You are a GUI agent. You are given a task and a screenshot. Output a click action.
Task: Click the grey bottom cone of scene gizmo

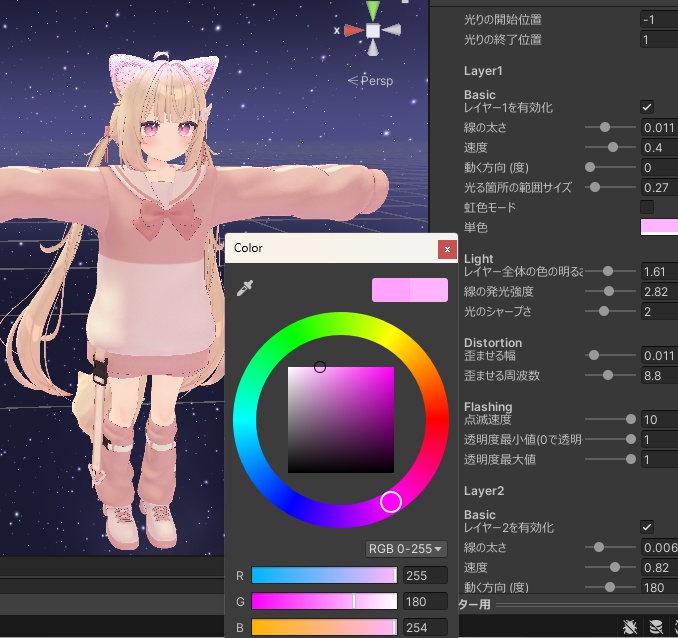click(x=373, y=48)
